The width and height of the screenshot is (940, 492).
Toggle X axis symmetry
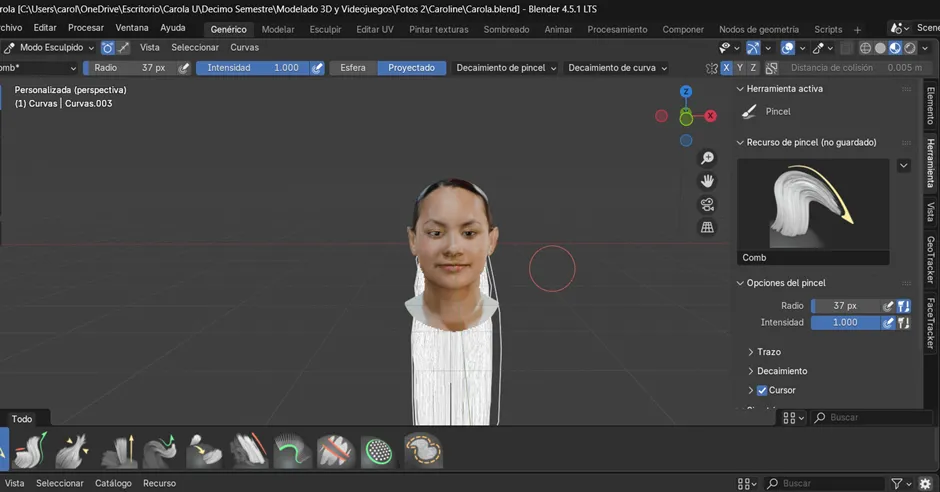(725, 67)
